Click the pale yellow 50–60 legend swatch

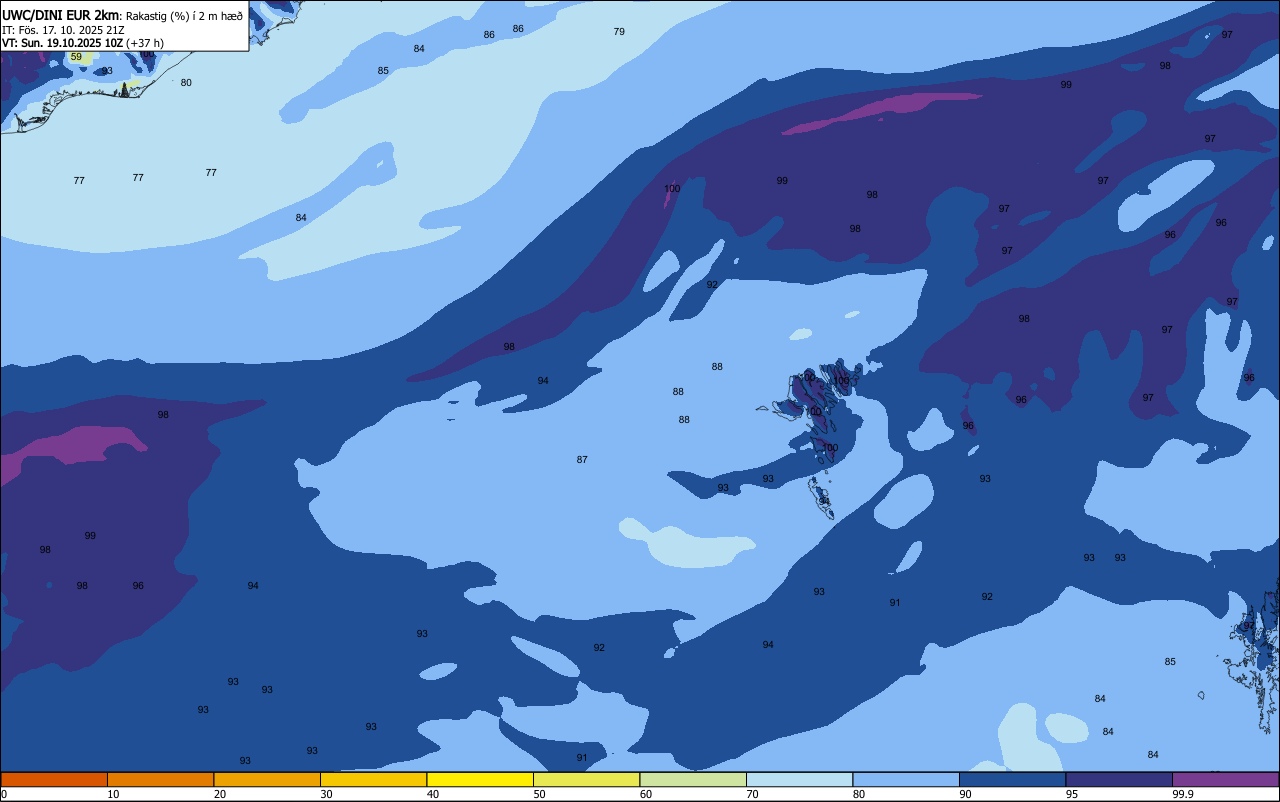pyautogui.click(x=586, y=779)
